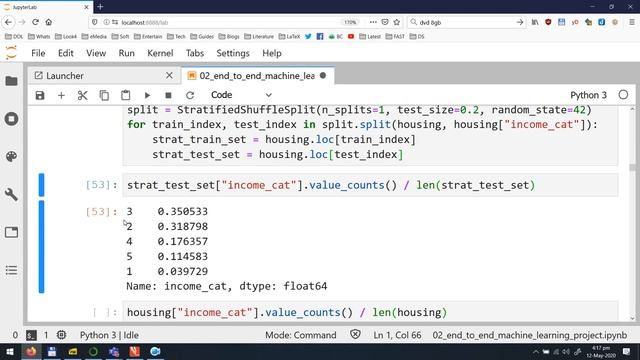The width and height of the screenshot is (640, 360).
Task: Click Mode: Command in status bar
Action: pyautogui.click(x=301, y=335)
